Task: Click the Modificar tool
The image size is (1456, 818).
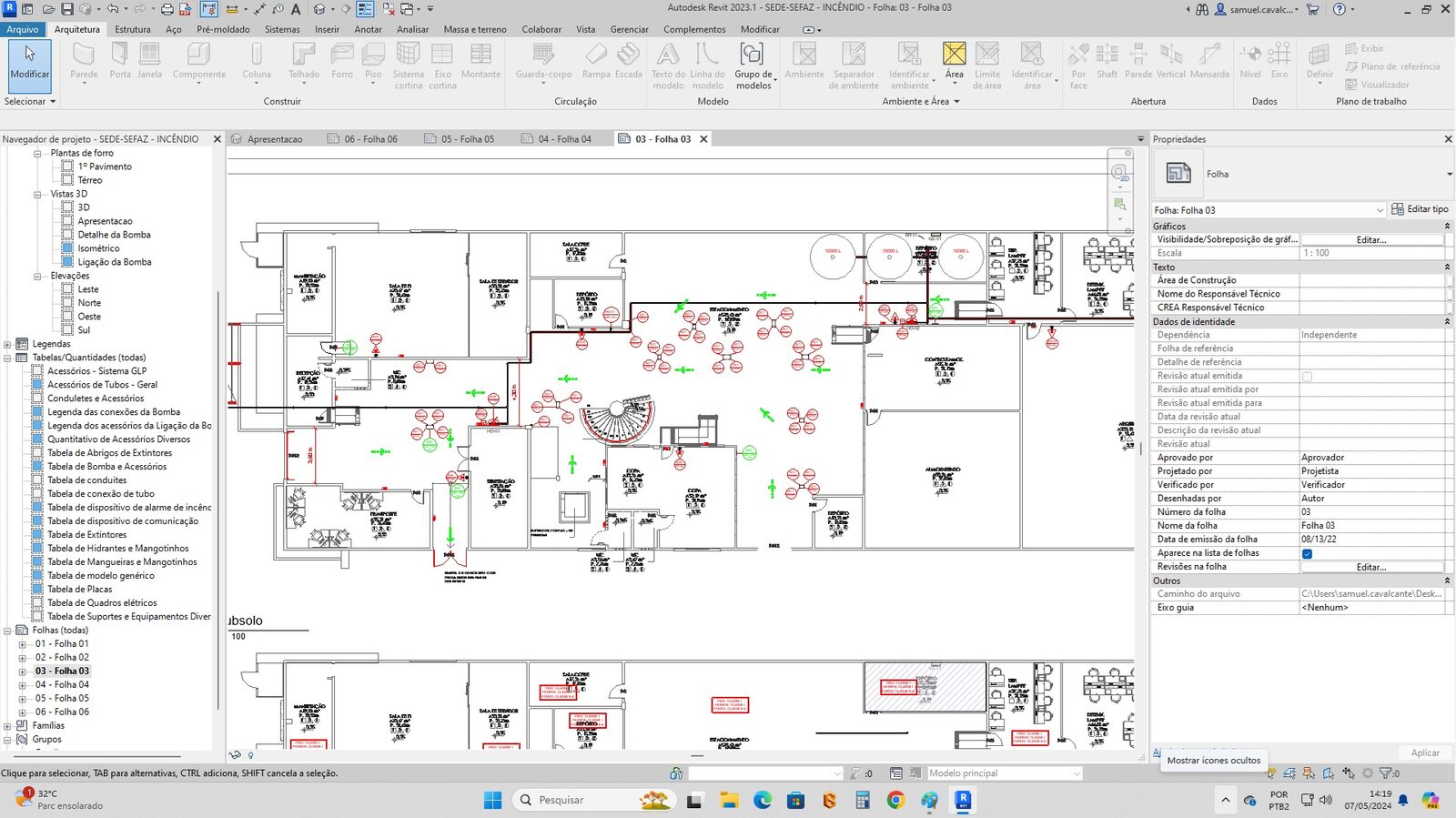Action: (30, 66)
